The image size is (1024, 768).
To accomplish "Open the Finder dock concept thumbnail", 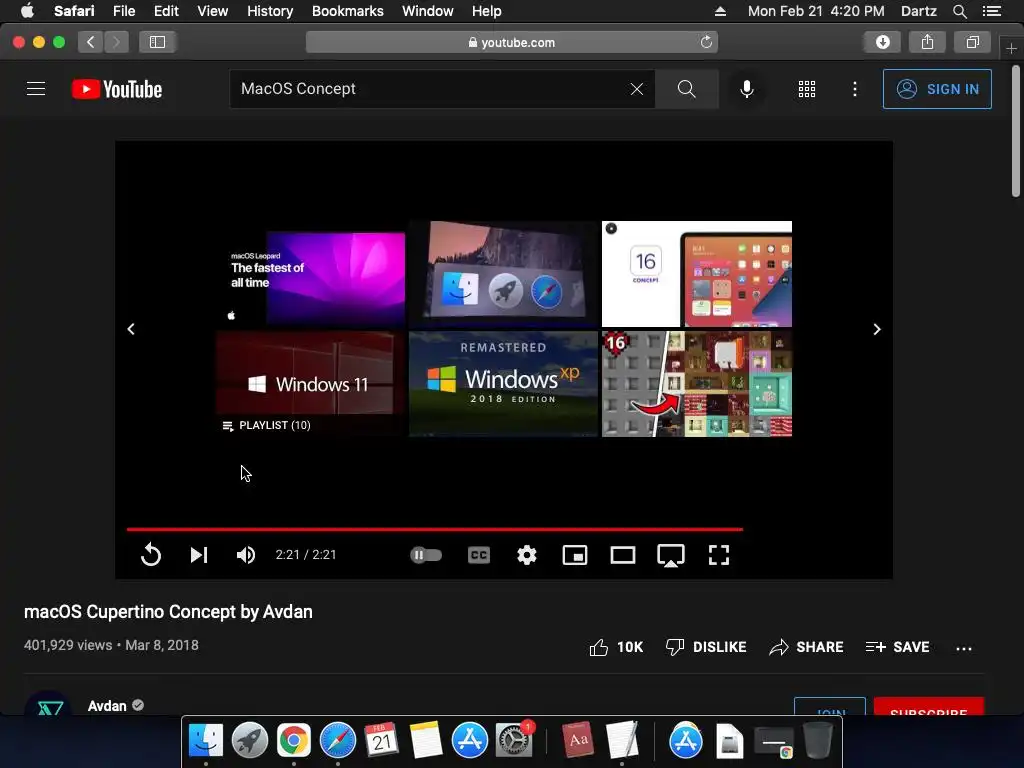I will (504, 274).
